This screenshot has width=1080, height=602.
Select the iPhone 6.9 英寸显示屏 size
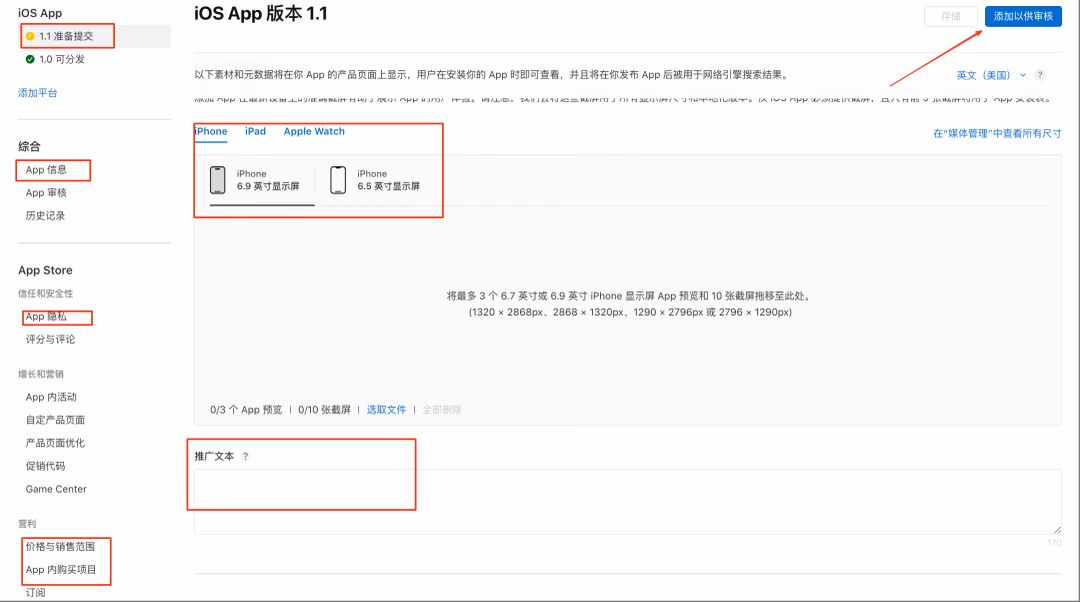(262, 180)
